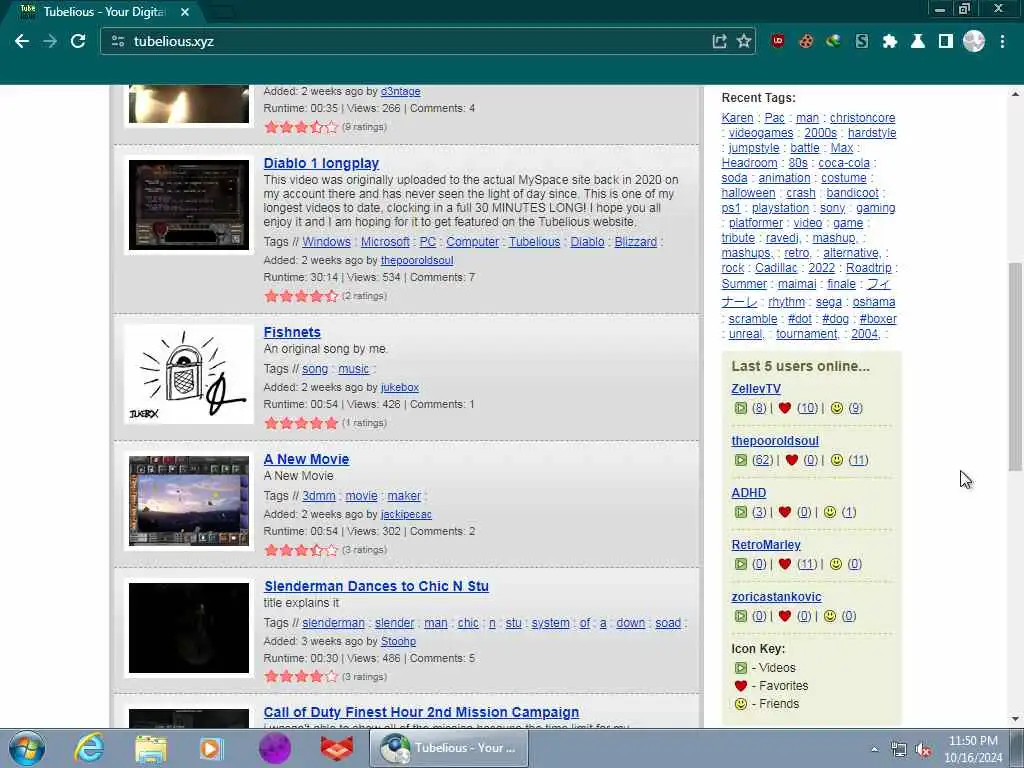Open Call of Duty Finest Hour video
This screenshot has width=1024, height=768.
[421, 712]
